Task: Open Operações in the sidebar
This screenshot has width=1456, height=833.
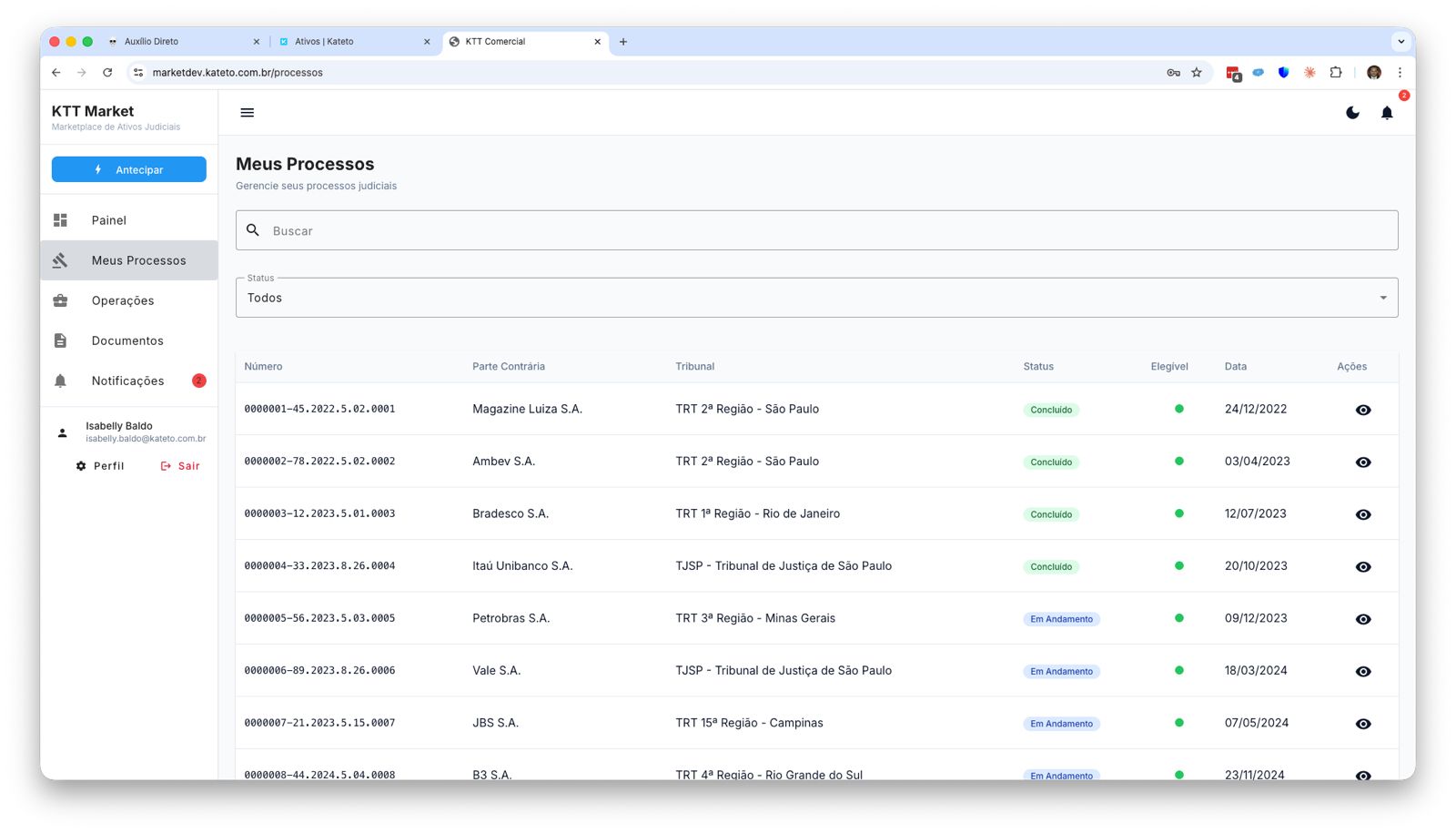Action: click(x=122, y=300)
